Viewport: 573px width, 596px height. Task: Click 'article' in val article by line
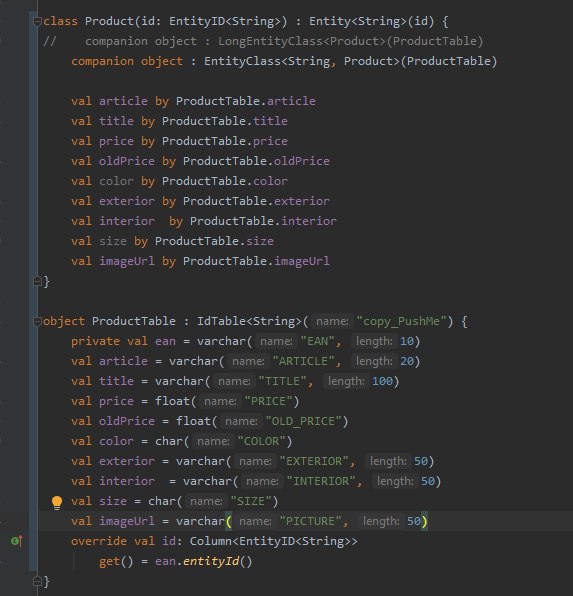123,101
